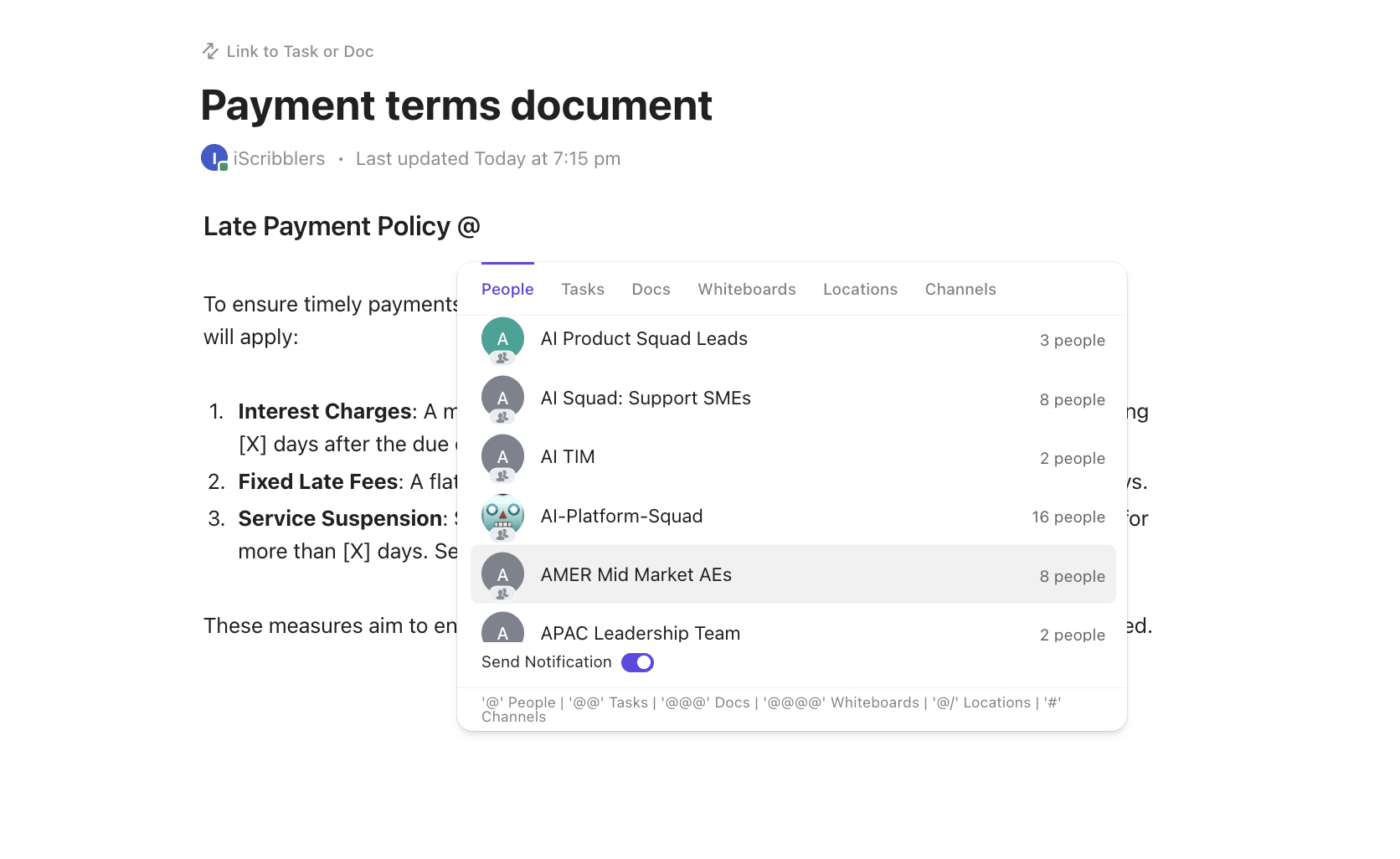Click the AI Product Squad Leads avatar
The image size is (1400, 859).
(x=502, y=339)
